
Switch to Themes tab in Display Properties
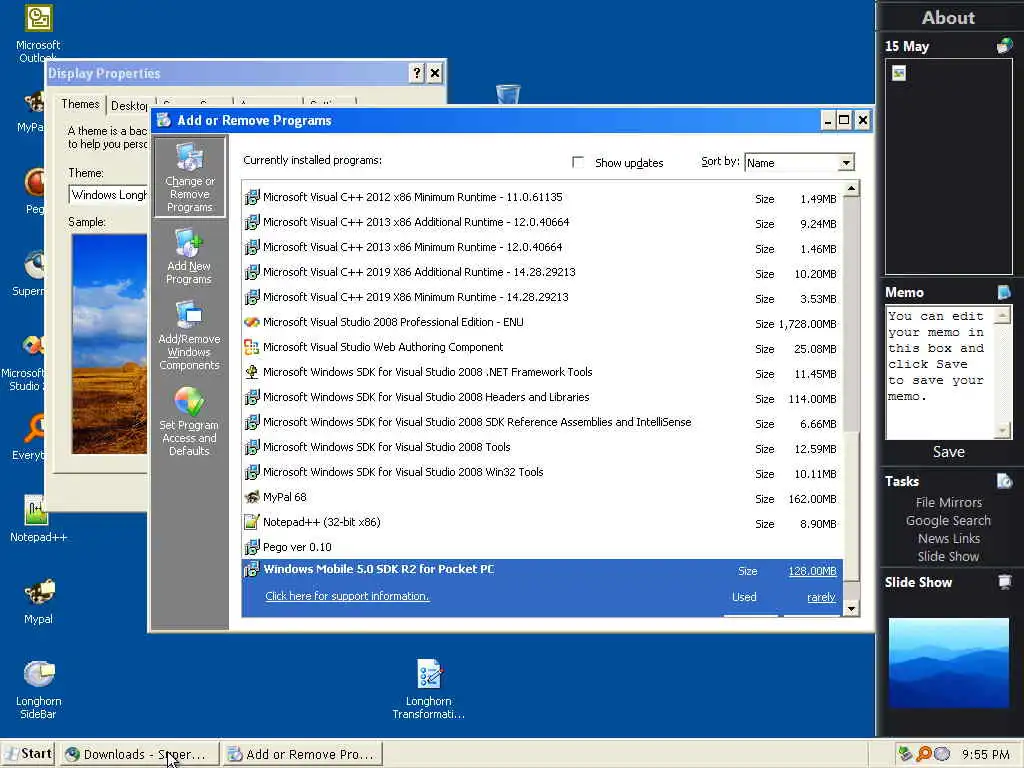coord(80,104)
